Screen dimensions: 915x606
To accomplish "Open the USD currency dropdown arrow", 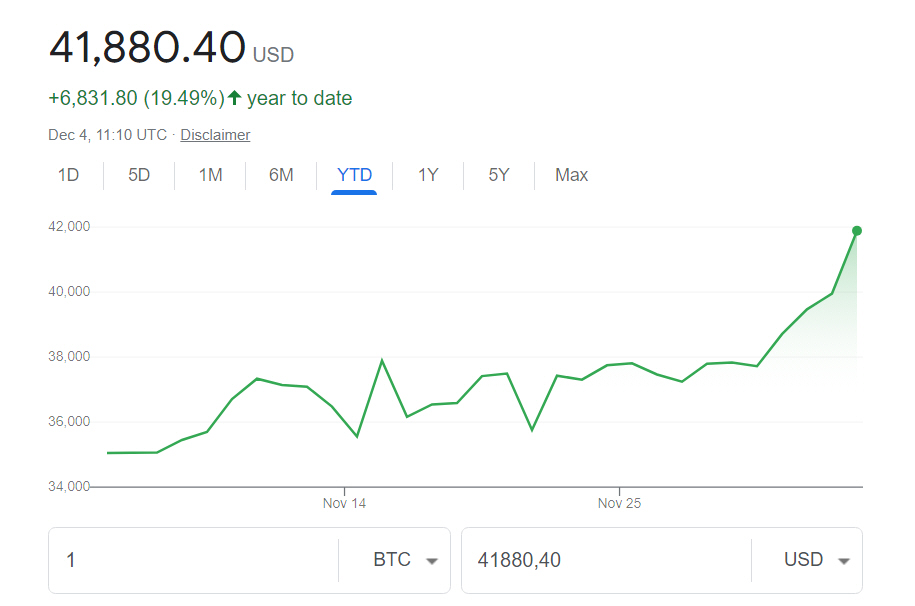I will pos(844,561).
